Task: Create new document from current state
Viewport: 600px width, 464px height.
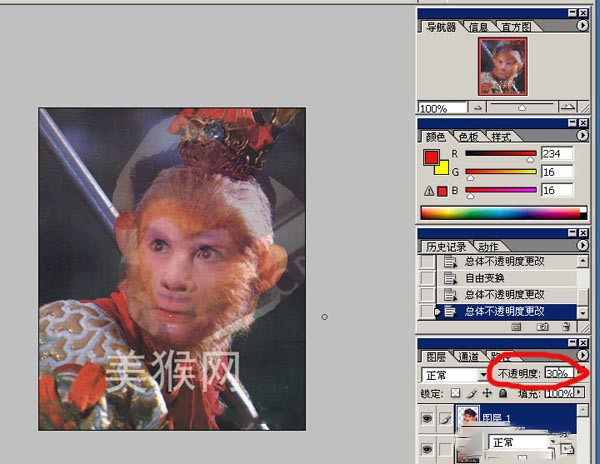Action: coord(518,326)
